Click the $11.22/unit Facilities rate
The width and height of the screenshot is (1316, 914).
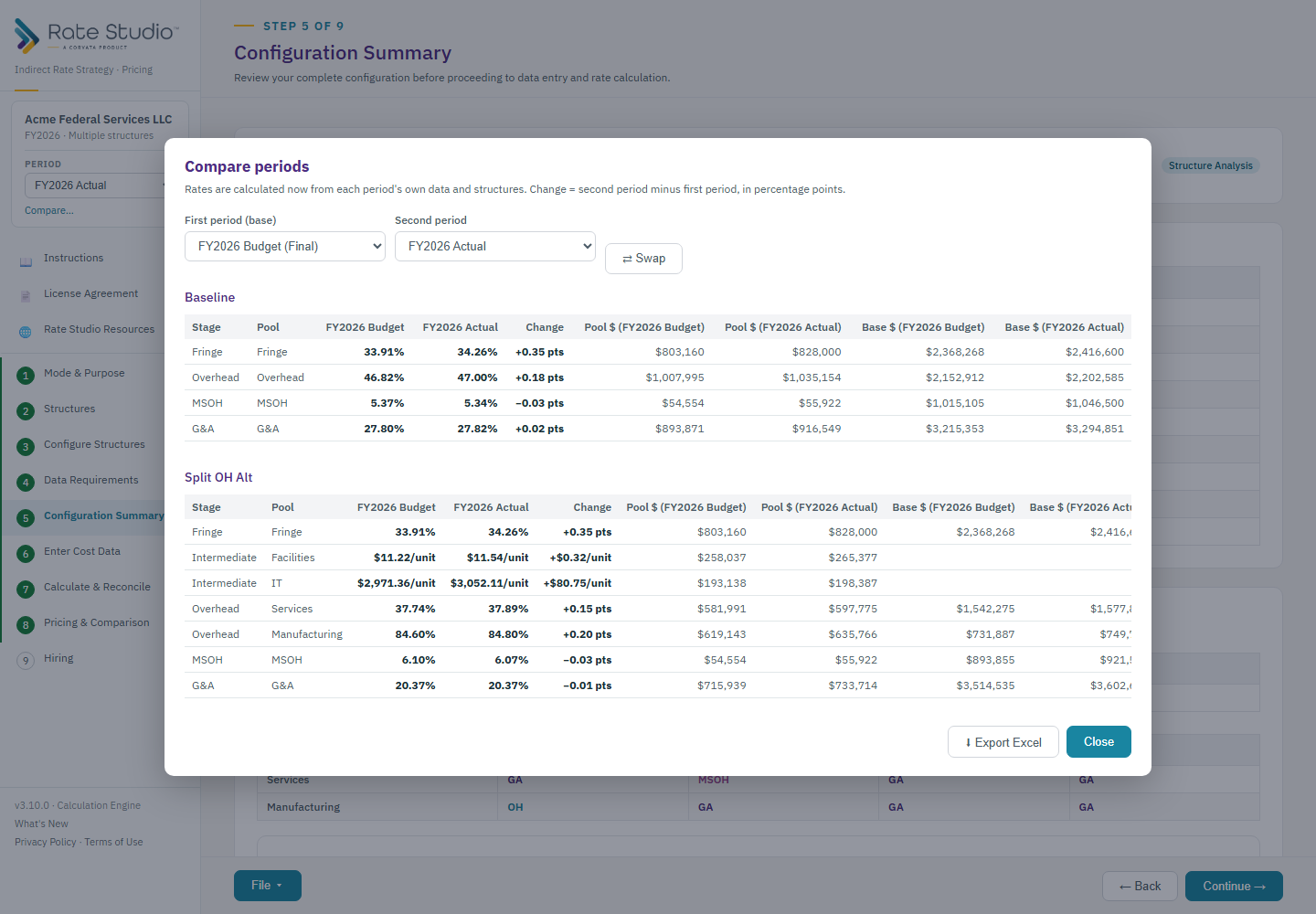(x=405, y=558)
